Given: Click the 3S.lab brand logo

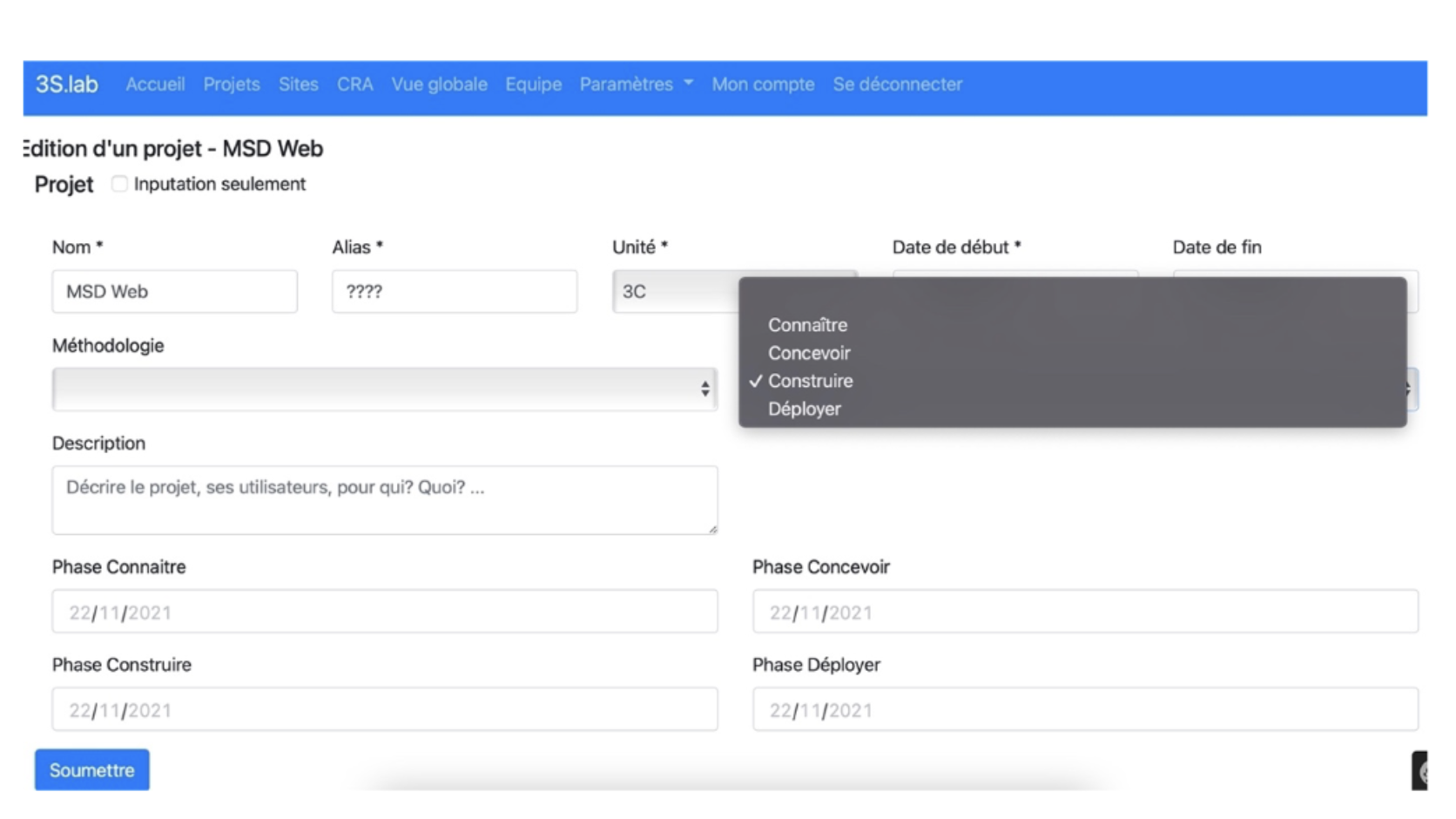Looking at the screenshot, I should pyautogui.click(x=66, y=85).
